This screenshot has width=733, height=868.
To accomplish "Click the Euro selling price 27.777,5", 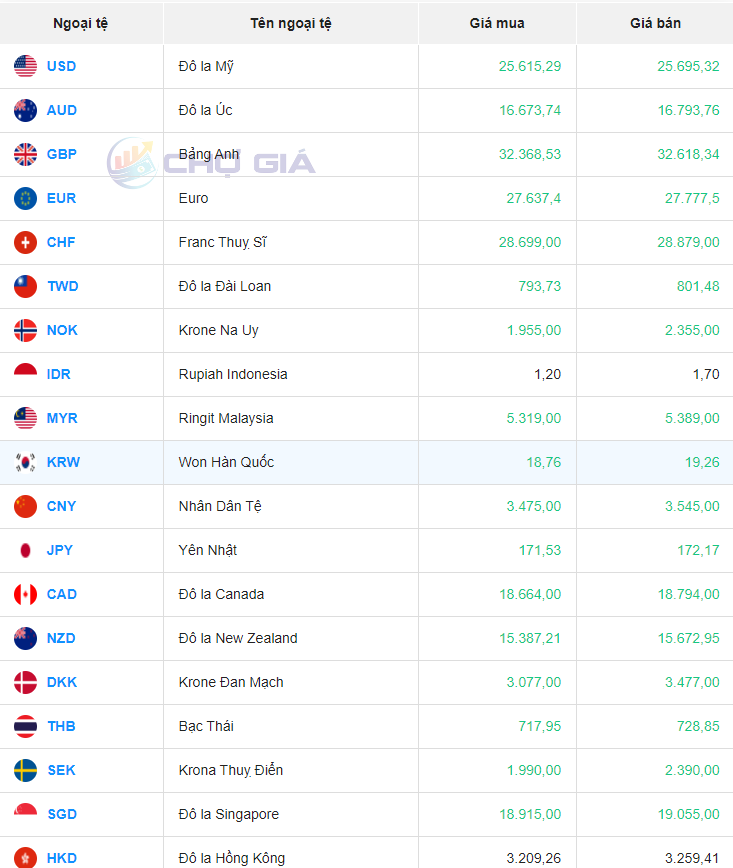I will [x=691, y=198].
